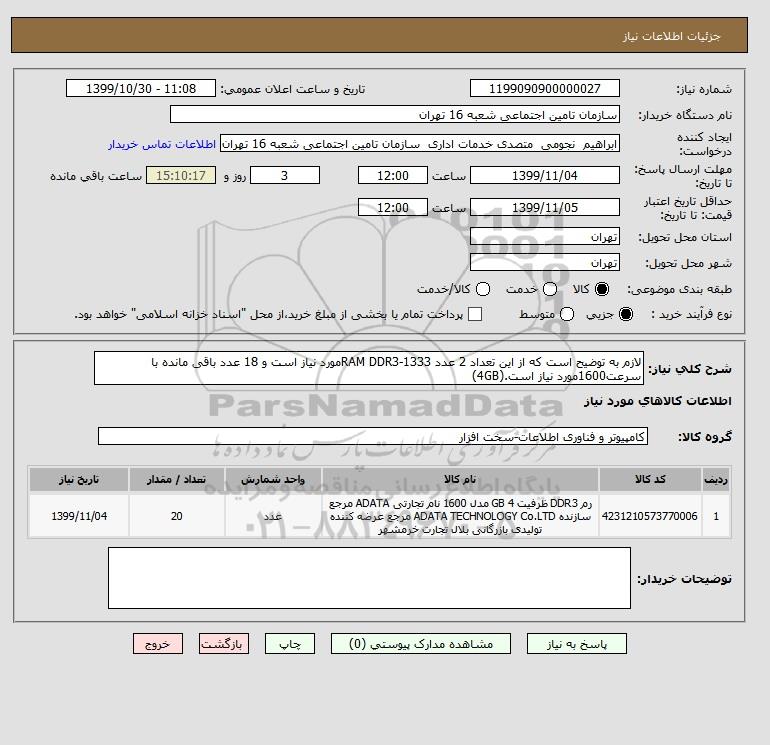Toggle the Islamic treasury payment checkbox
Screen dimensions: 770x745
[x=475, y=314]
